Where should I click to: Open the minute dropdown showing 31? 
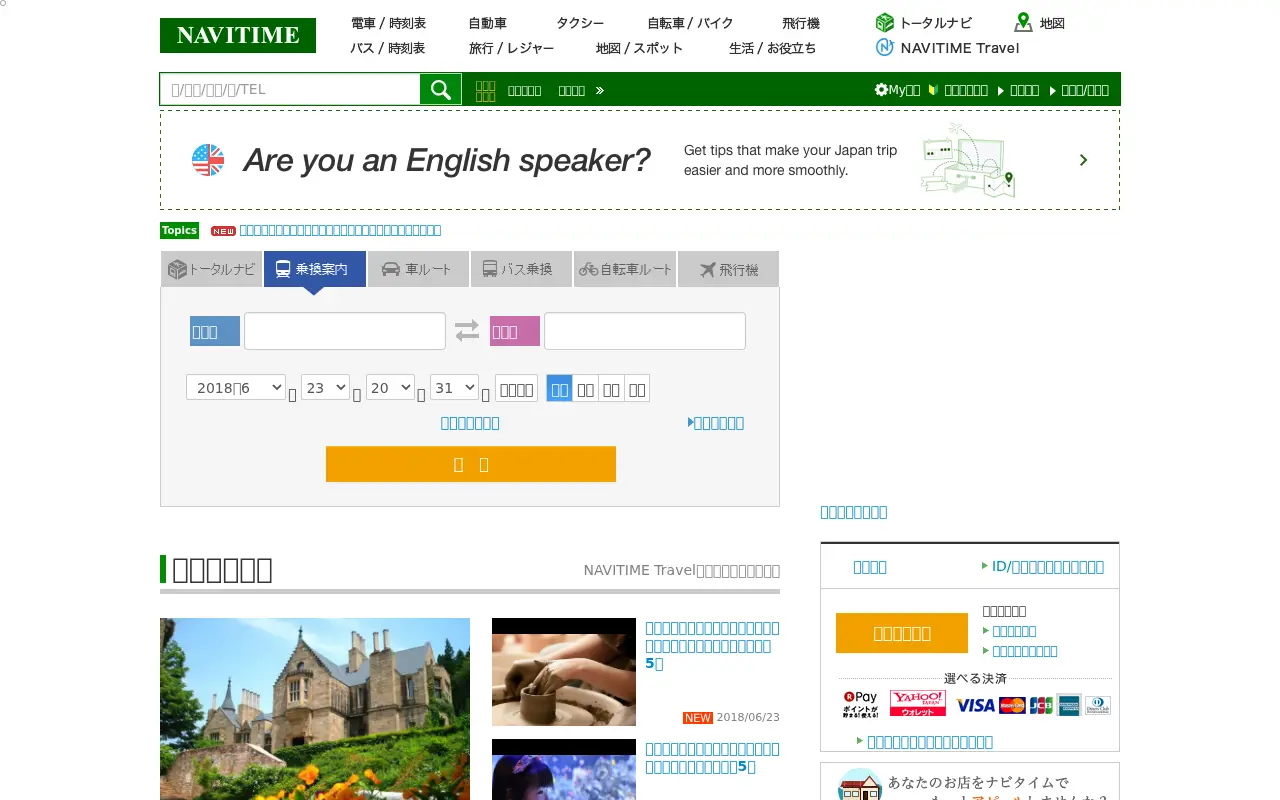point(454,387)
